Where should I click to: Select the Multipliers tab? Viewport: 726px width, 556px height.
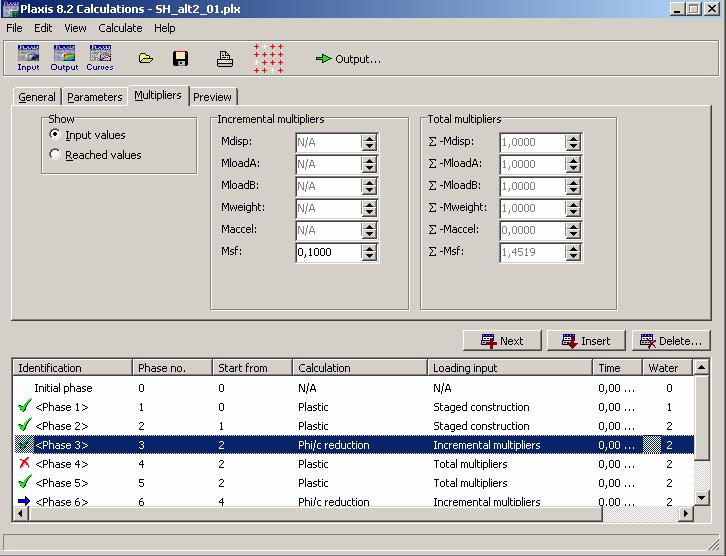pos(157,95)
